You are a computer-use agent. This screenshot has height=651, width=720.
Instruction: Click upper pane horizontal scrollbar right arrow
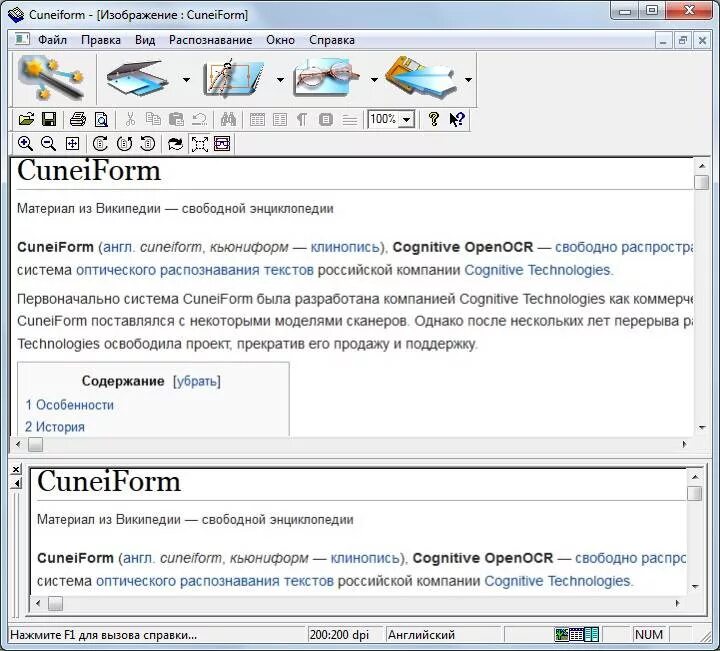684,444
